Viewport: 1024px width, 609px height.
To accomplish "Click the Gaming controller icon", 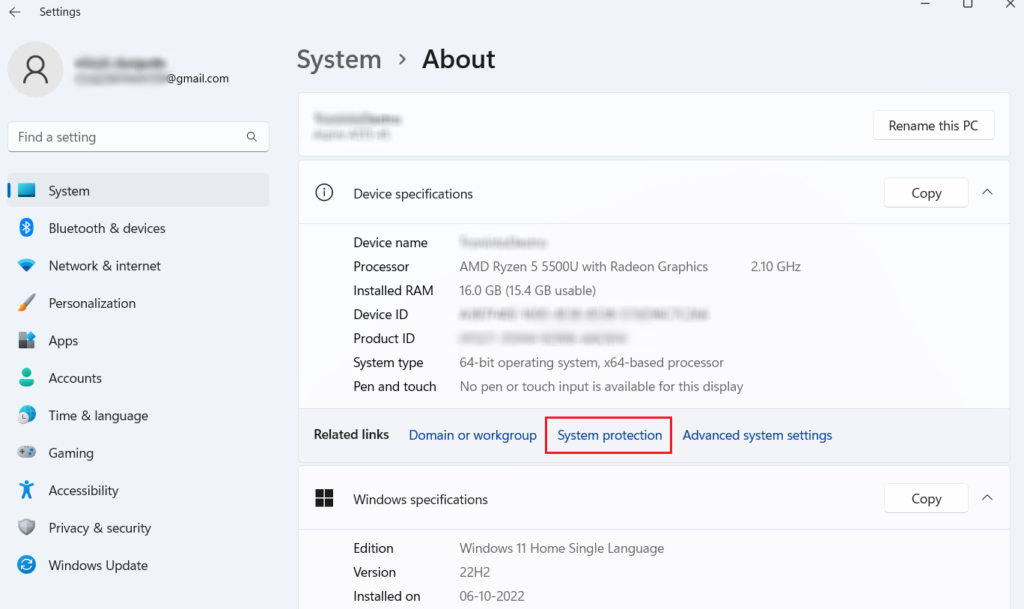I will pos(27,453).
